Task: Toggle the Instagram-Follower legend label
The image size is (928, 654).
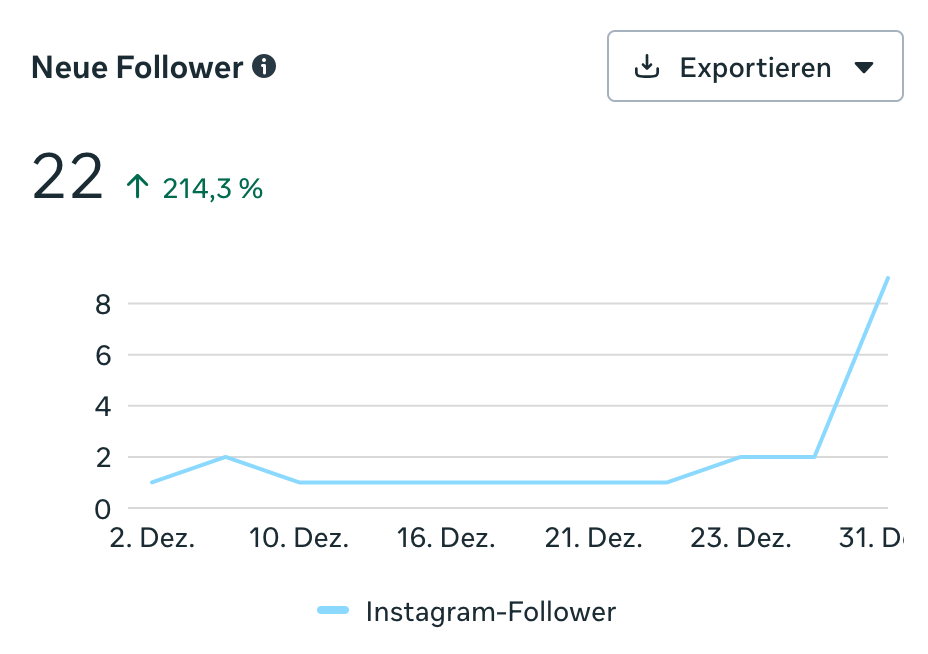Action: tap(491, 611)
